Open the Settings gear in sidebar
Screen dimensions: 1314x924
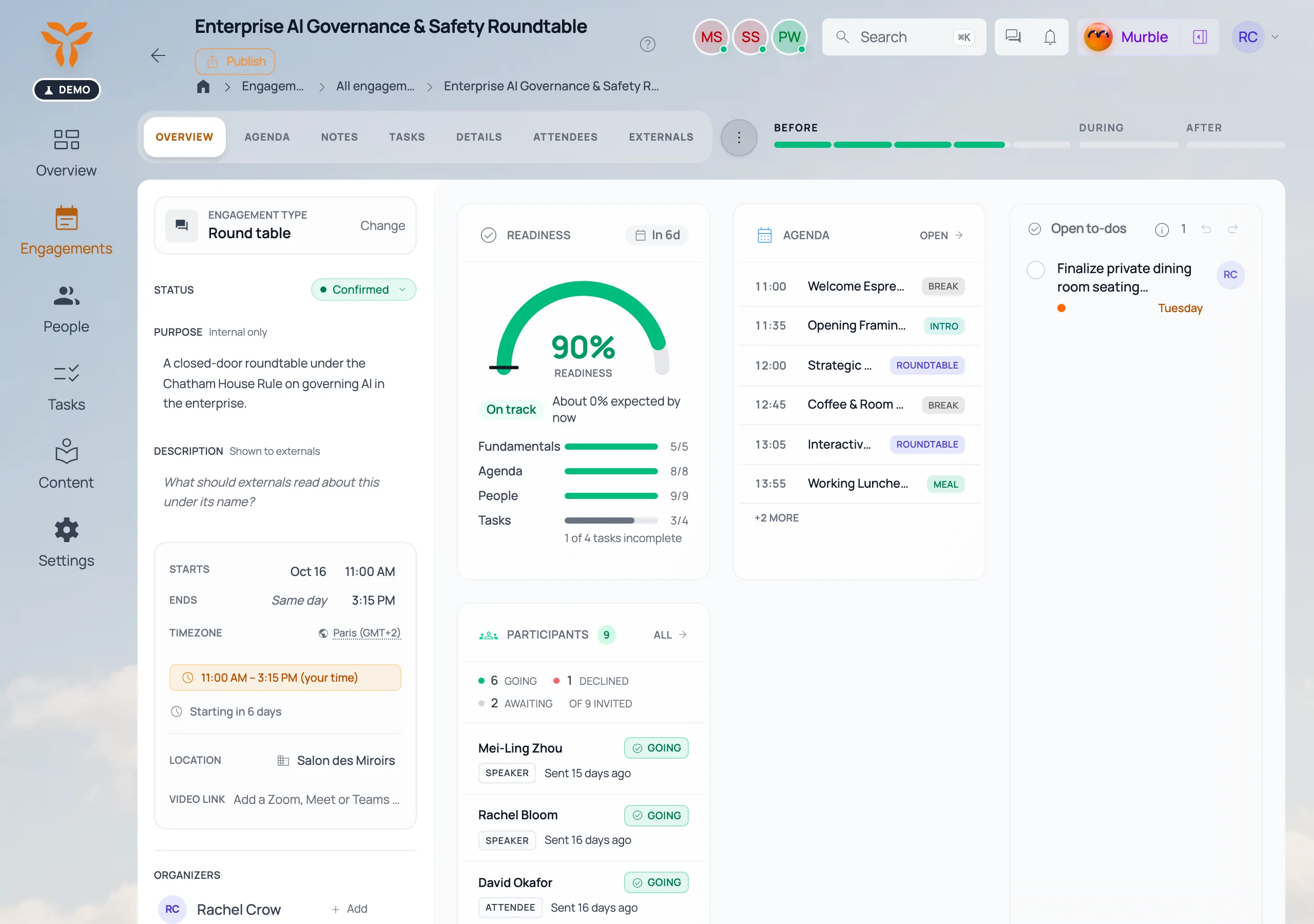[x=66, y=542]
